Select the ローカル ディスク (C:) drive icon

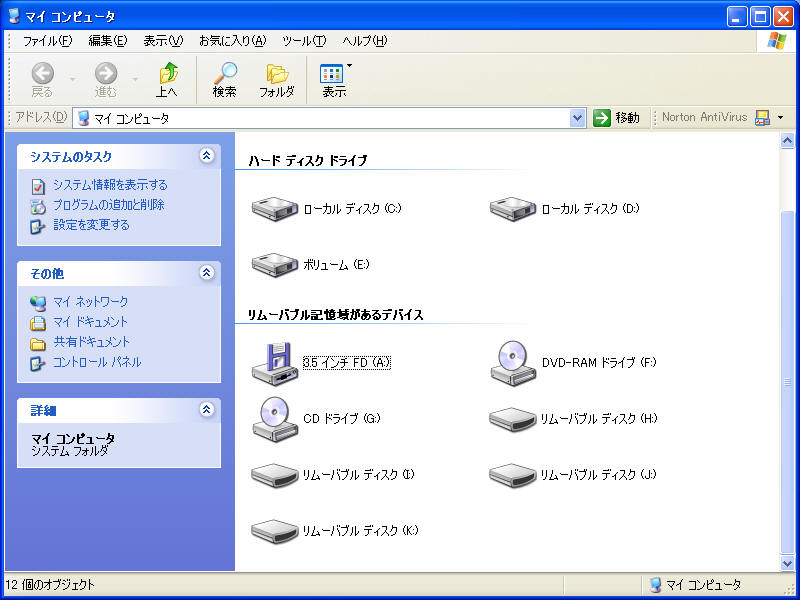tap(274, 209)
